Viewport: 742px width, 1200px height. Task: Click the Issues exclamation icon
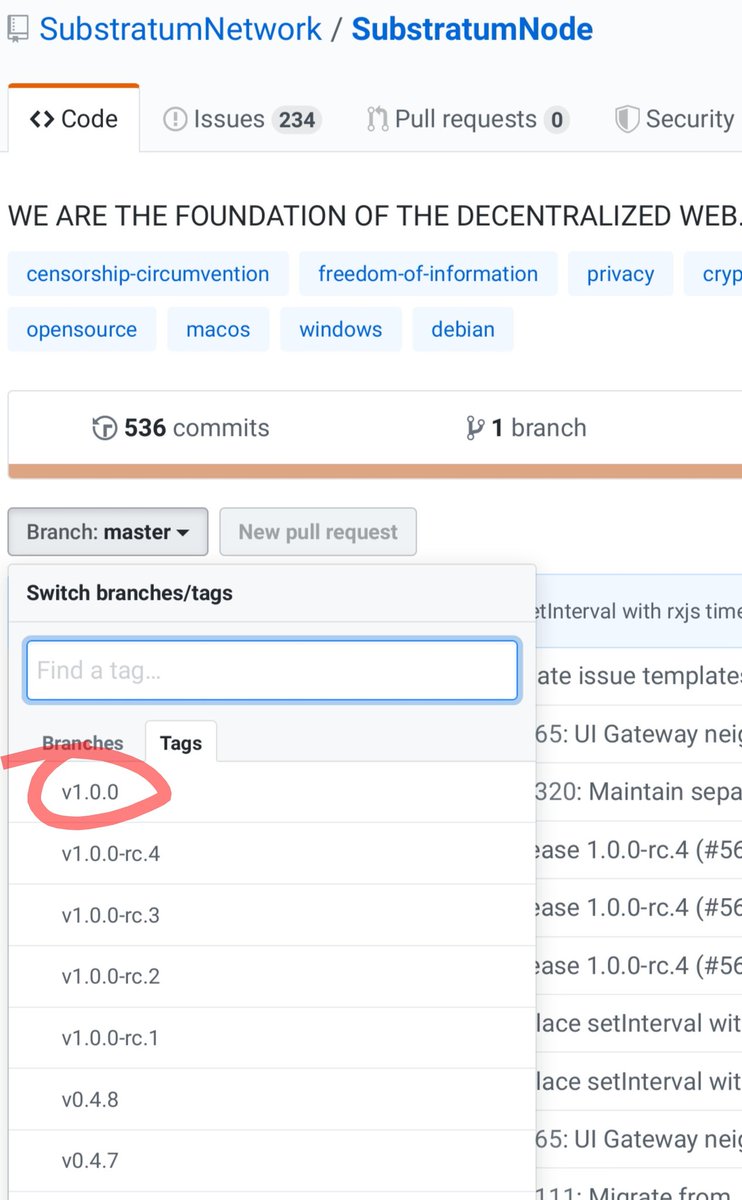coord(175,120)
